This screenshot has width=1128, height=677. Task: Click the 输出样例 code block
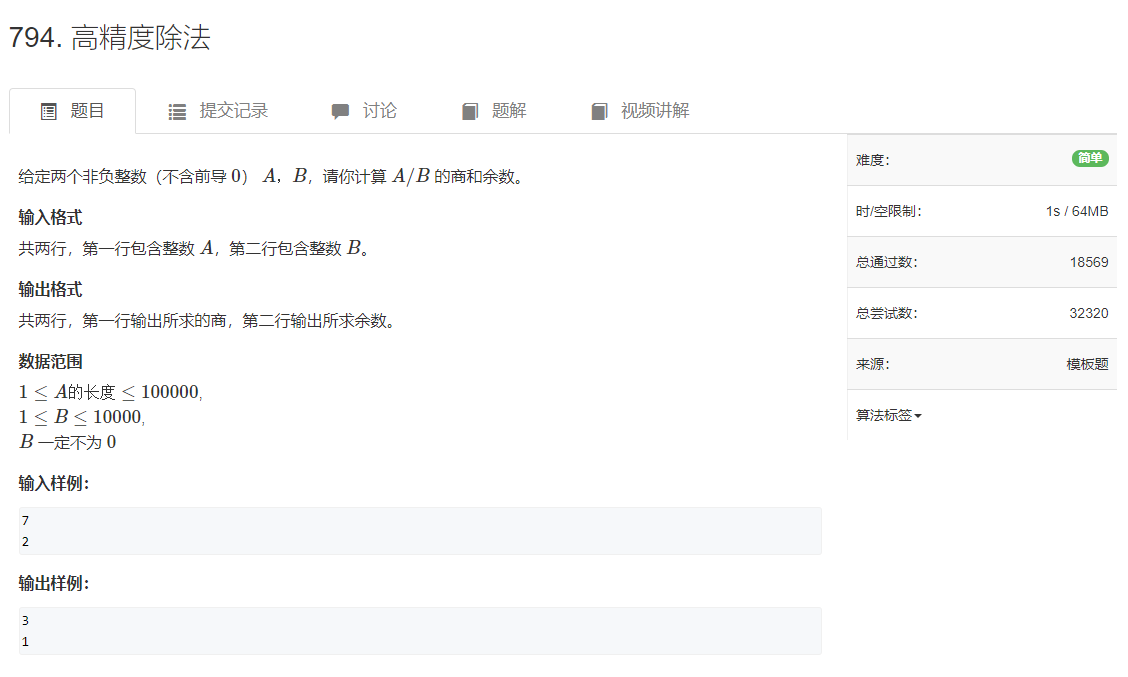[420, 630]
